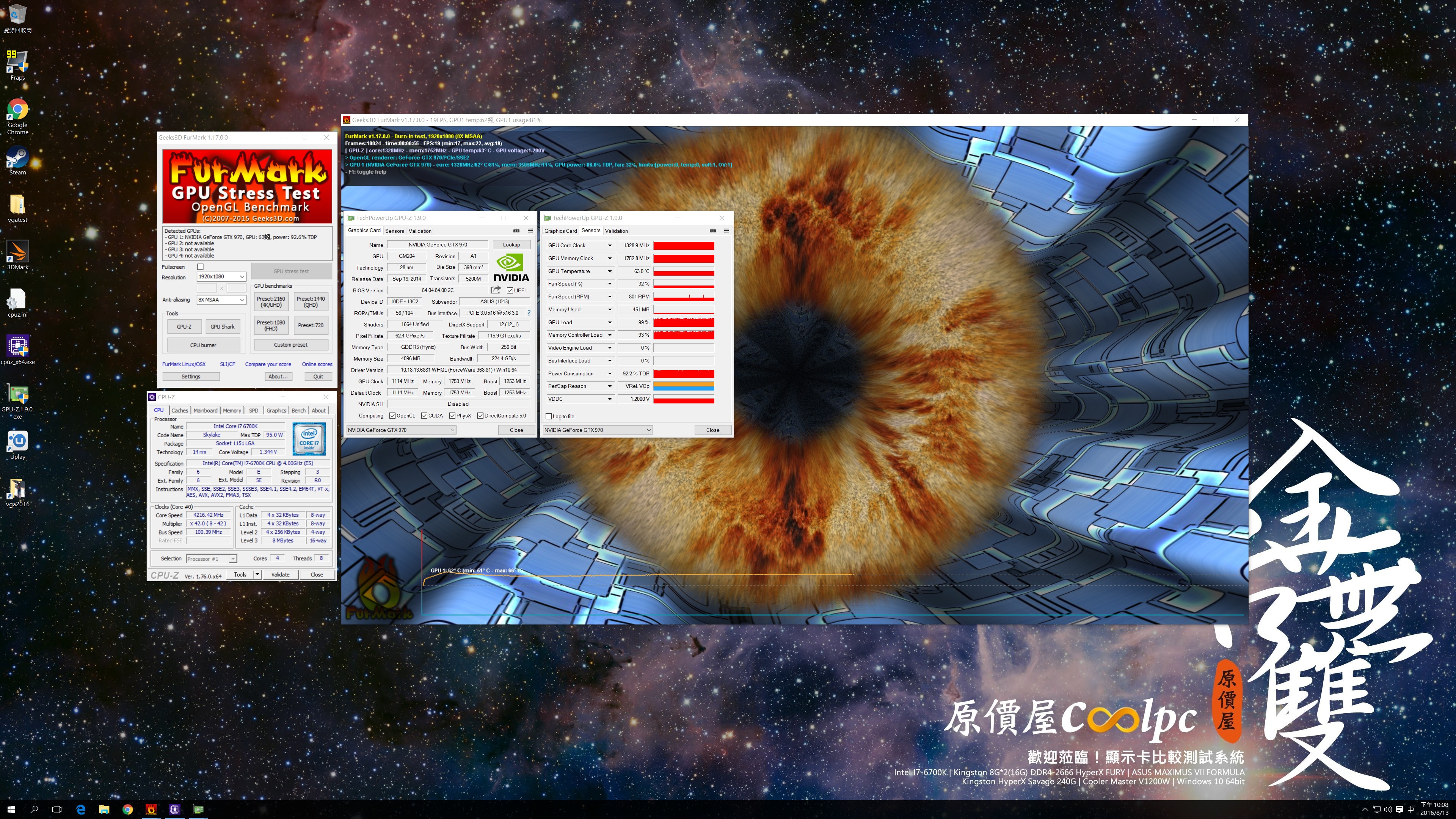Toggle the UEFI checkbox in GPU-Z
Screen dimensions: 1456x819
[x=510, y=290]
